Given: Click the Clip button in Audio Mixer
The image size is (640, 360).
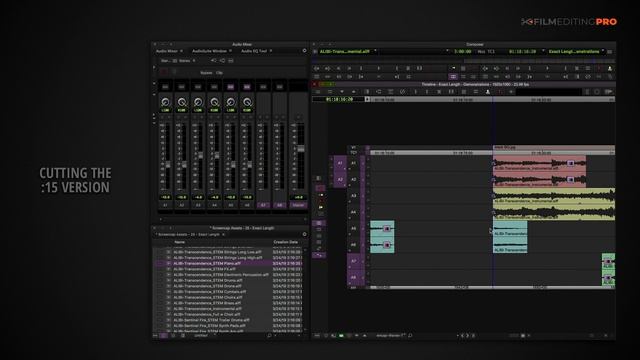Looking at the screenshot, I should click(x=219, y=73).
